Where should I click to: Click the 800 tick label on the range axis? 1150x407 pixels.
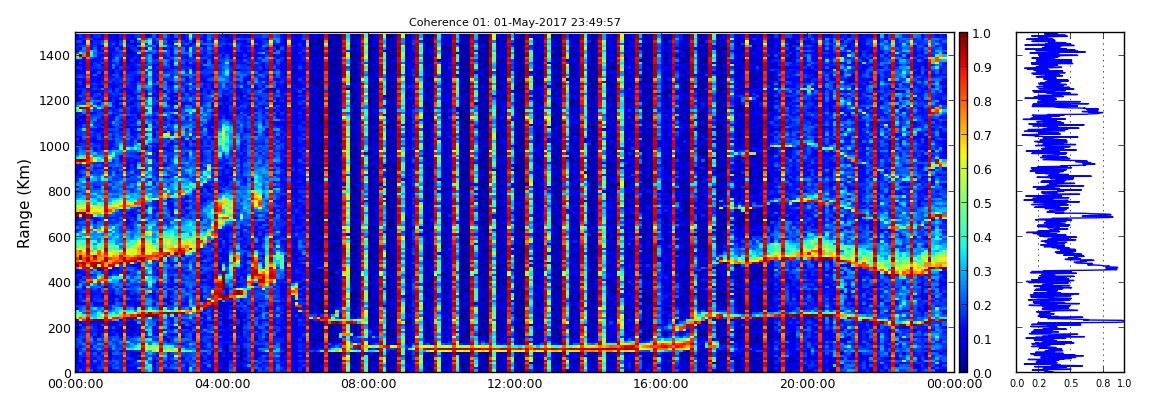pos(59,191)
